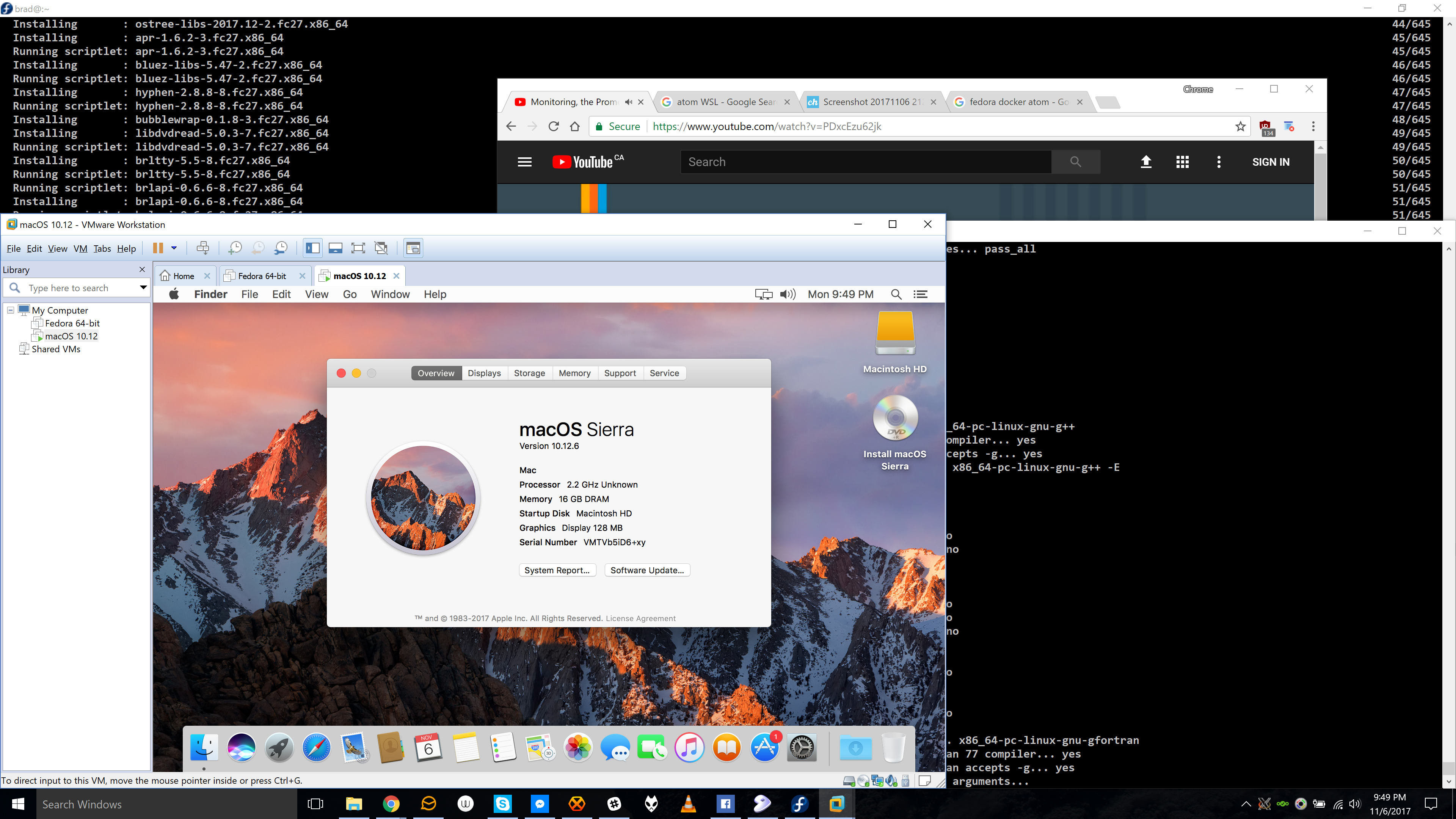Open the YouTube apps grid icon
The width and height of the screenshot is (1456, 819).
tap(1183, 162)
